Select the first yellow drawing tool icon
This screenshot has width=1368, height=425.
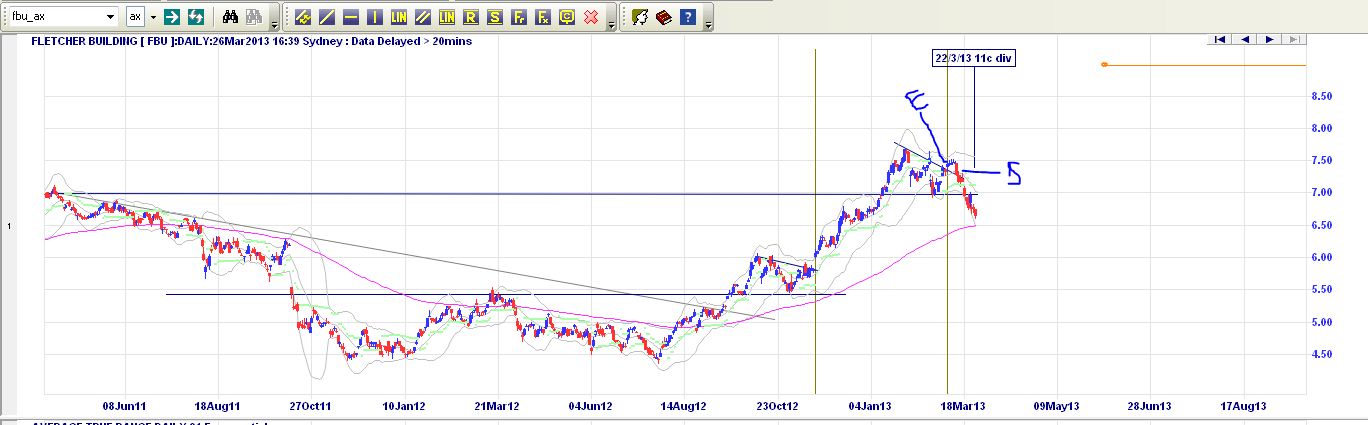303,17
